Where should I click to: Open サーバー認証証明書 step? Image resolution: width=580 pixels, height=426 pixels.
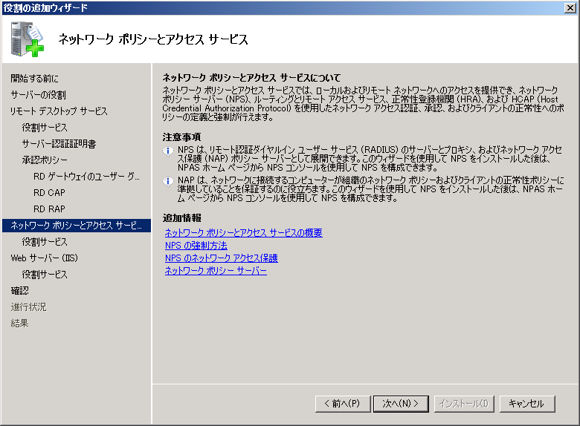tap(59, 144)
